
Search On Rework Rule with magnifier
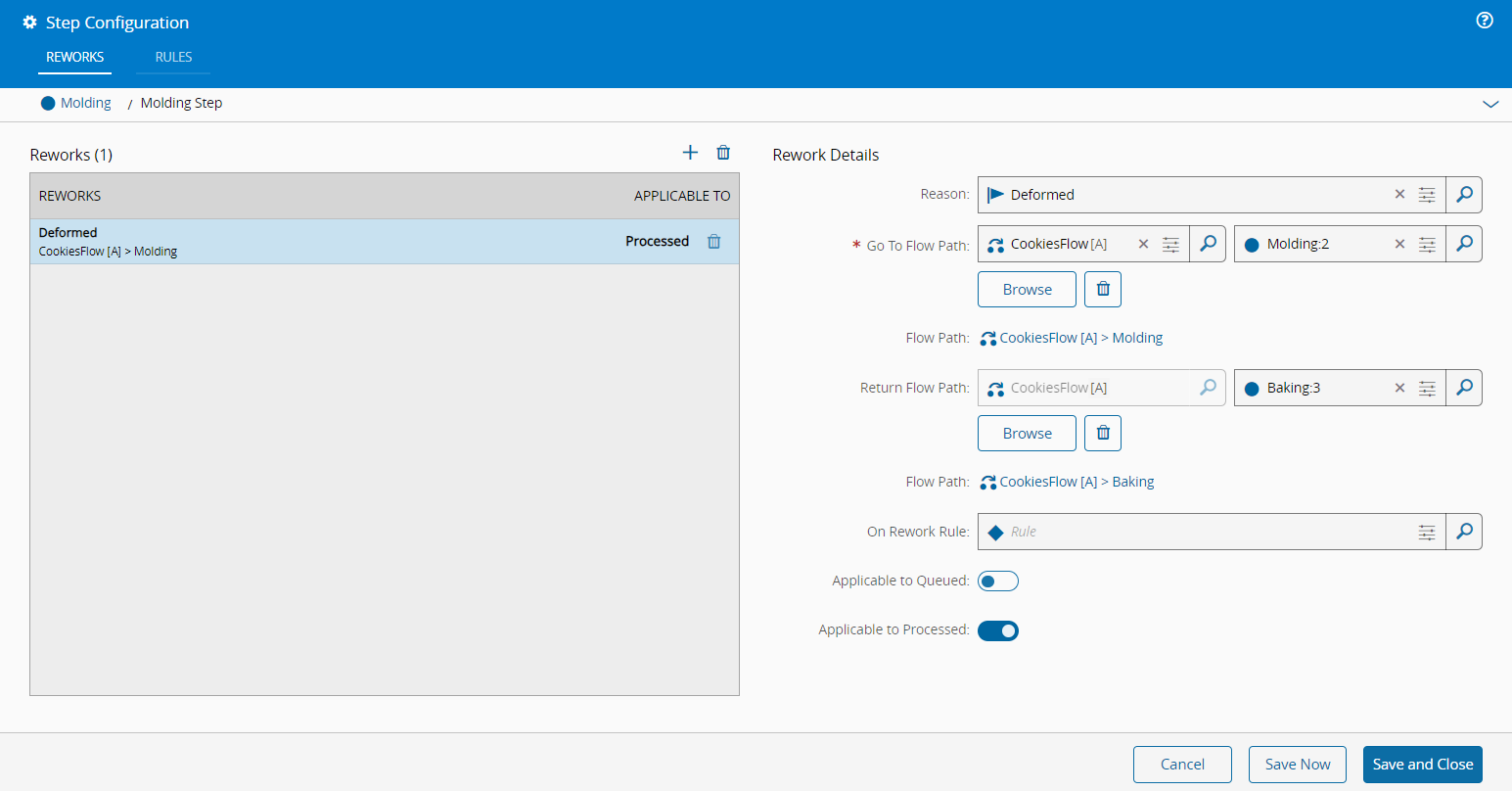(x=1464, y=532)
